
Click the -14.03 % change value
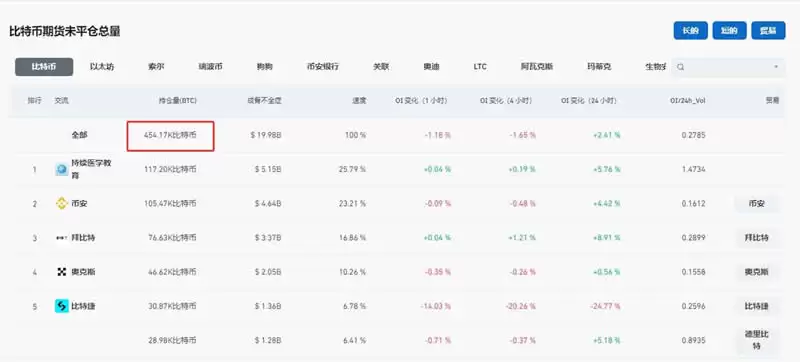(436, 306)
